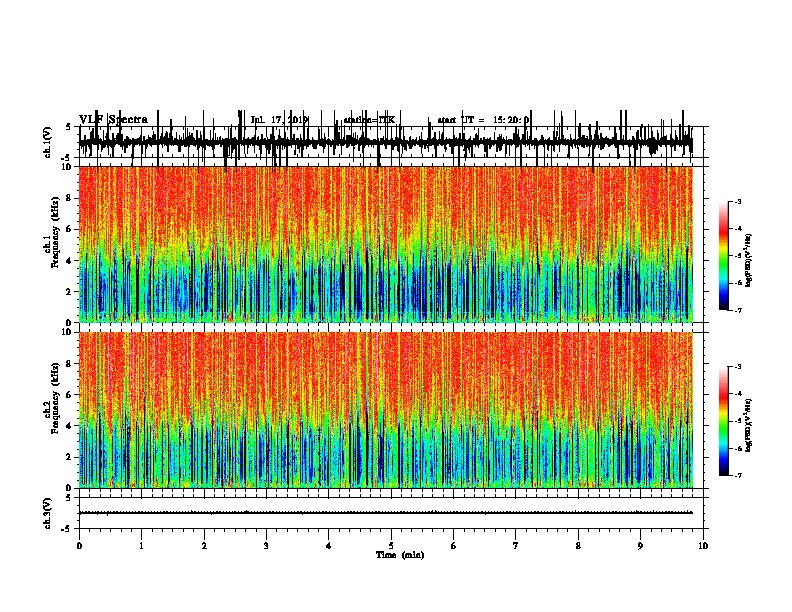Click the 'Time (min)' x-axis label
The height and width of the screenshot is (612, 792).
click(400, 555)
